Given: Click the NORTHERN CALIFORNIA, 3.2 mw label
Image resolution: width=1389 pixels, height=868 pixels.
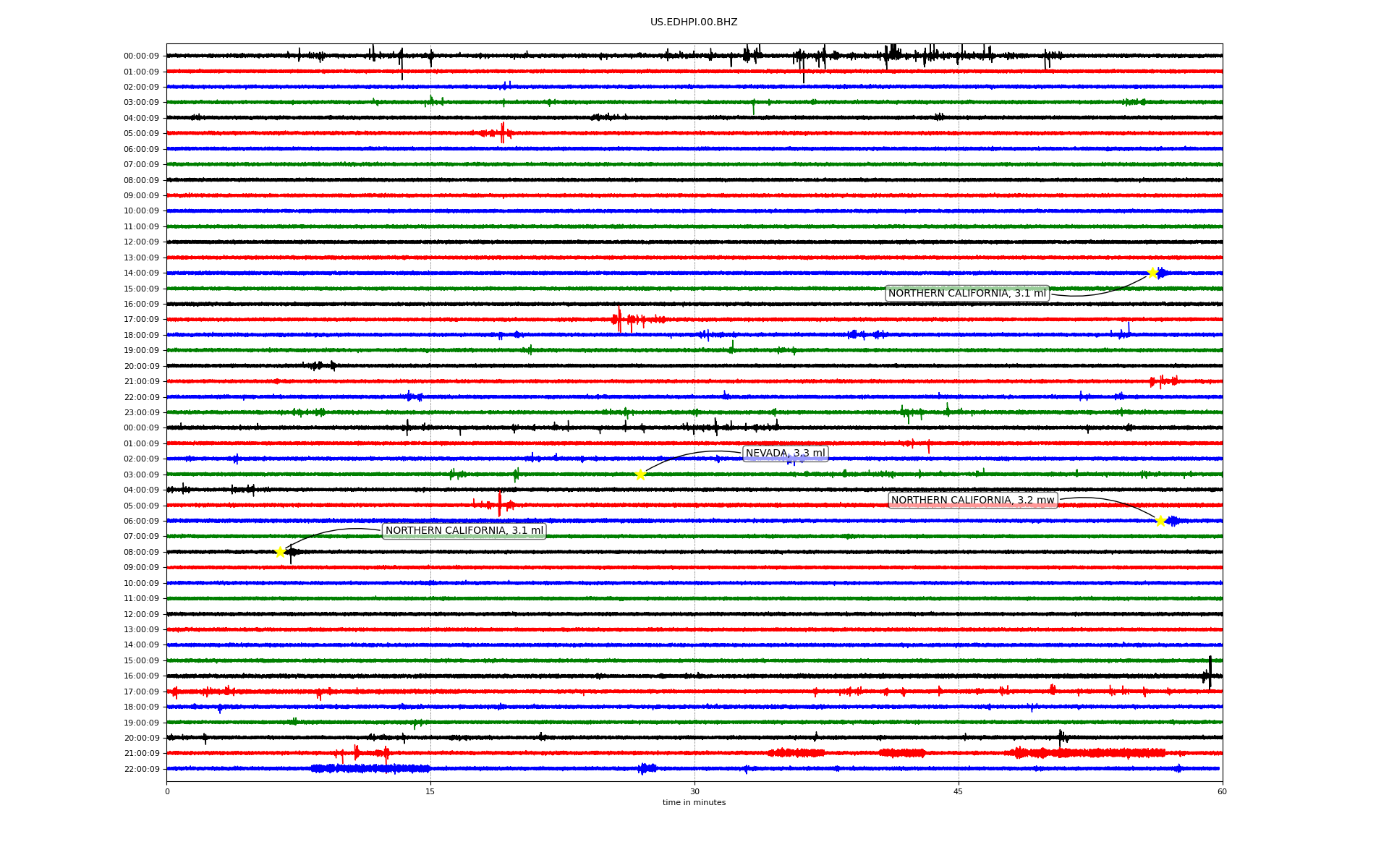Looking at the screenshot, I should [x=972, y=501].
